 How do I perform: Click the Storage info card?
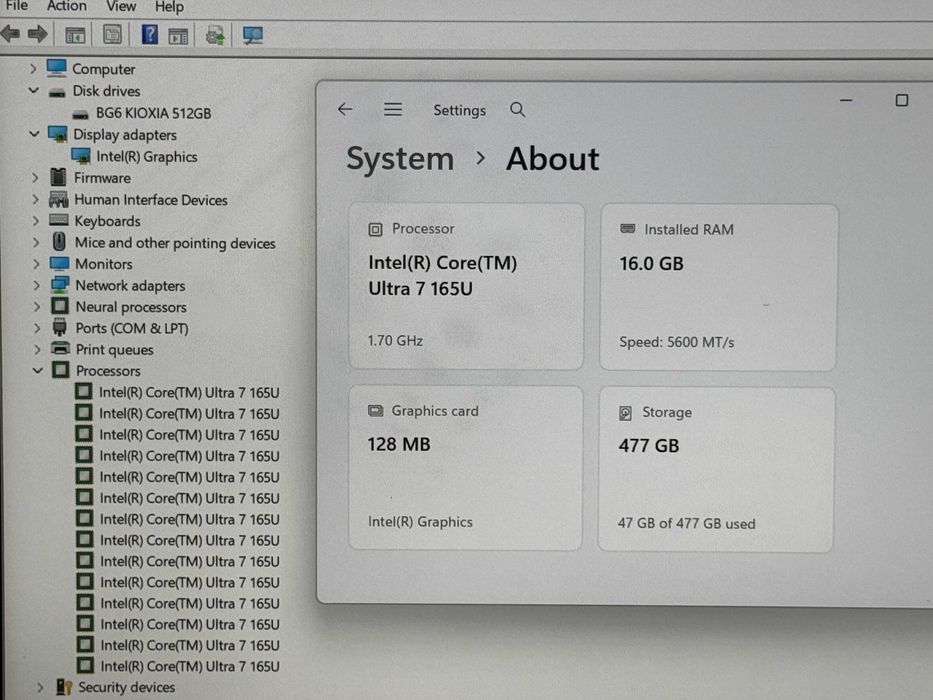[716, 470]
